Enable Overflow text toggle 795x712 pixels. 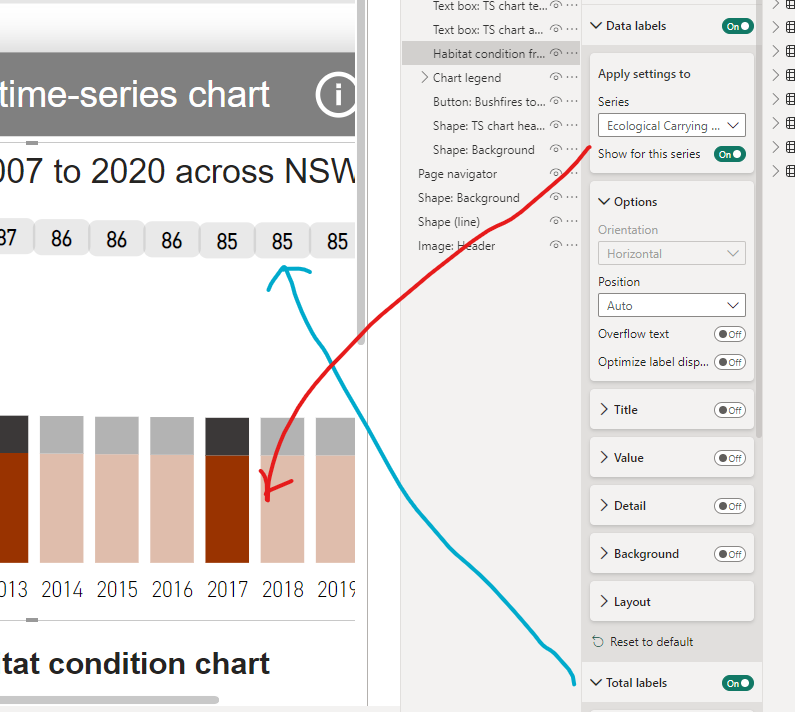[730, 334]
